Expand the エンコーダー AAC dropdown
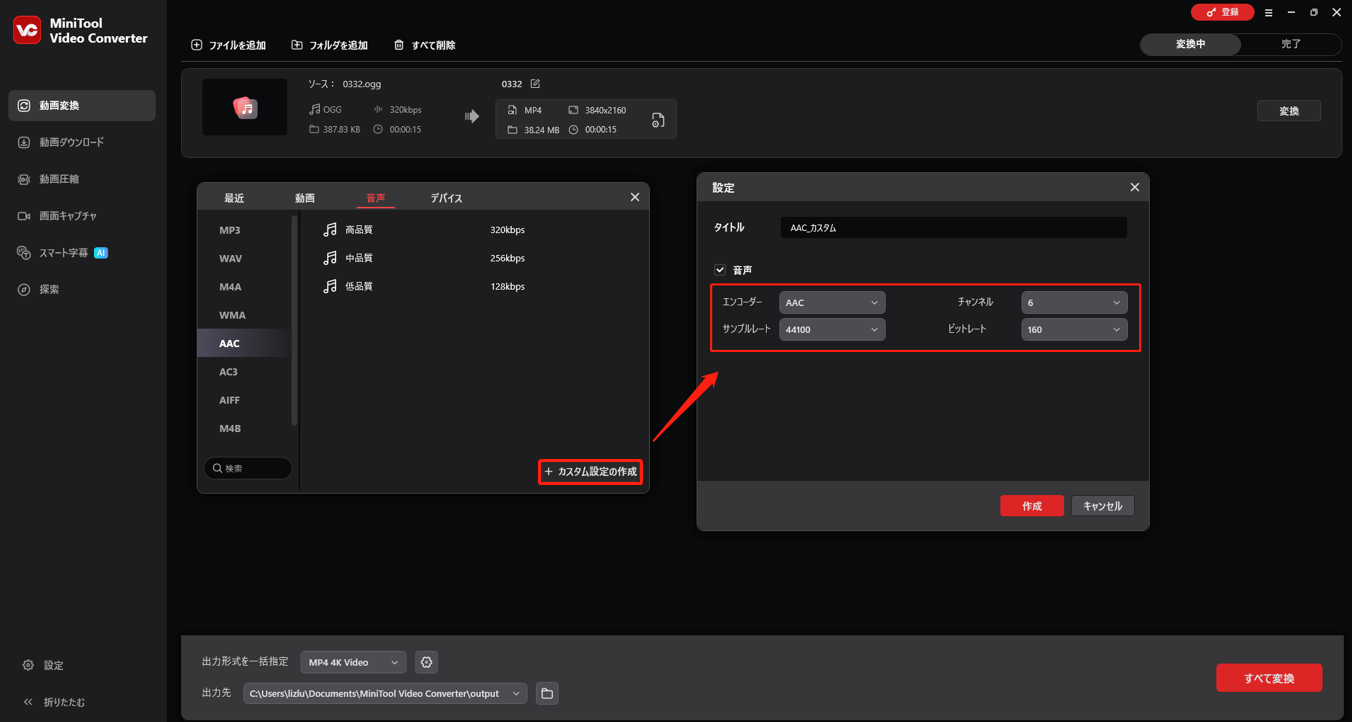 831,301
